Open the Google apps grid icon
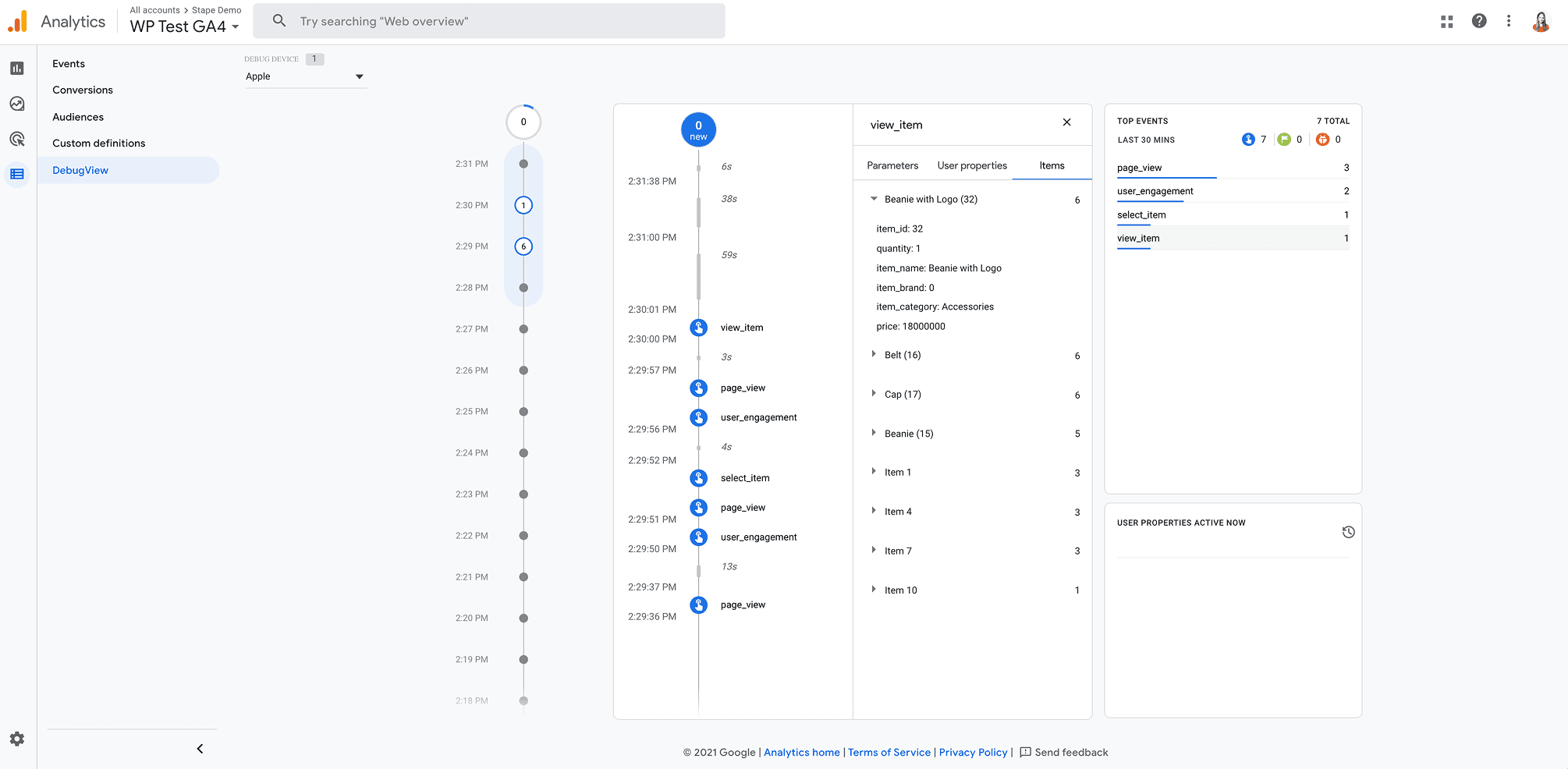 click(x=1447, y=21)
